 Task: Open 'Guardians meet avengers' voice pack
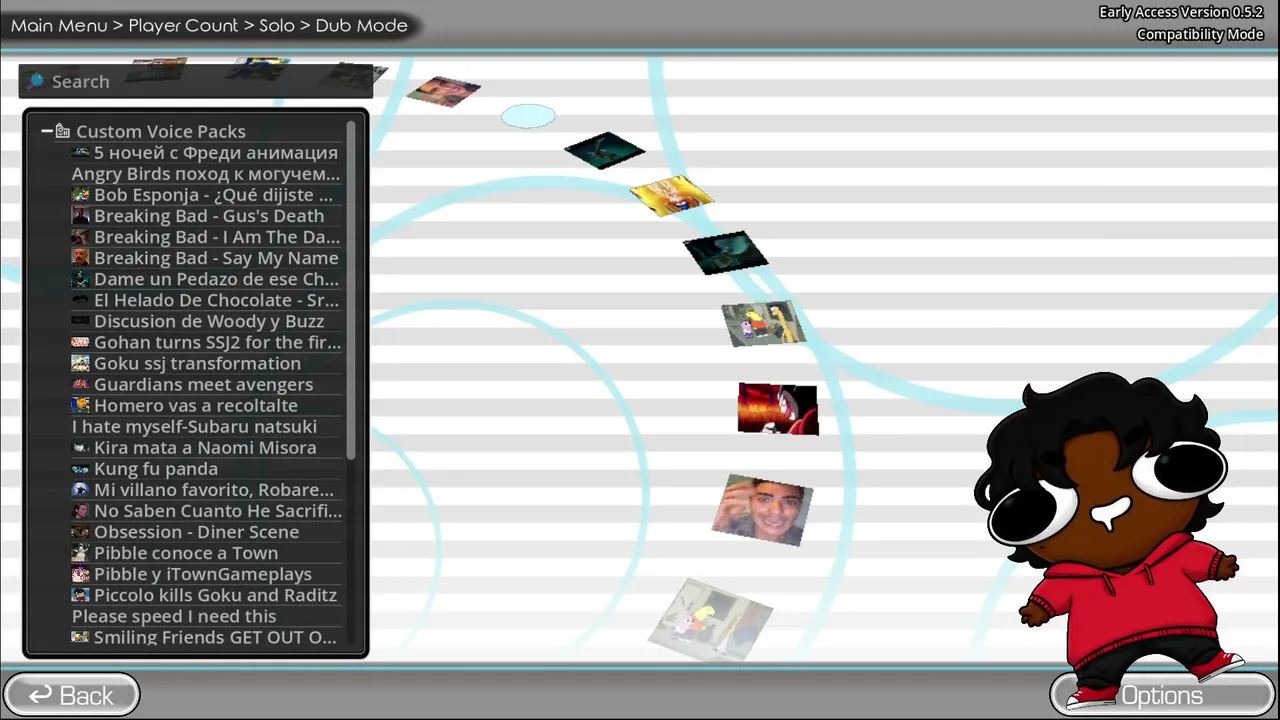(203, 384)
